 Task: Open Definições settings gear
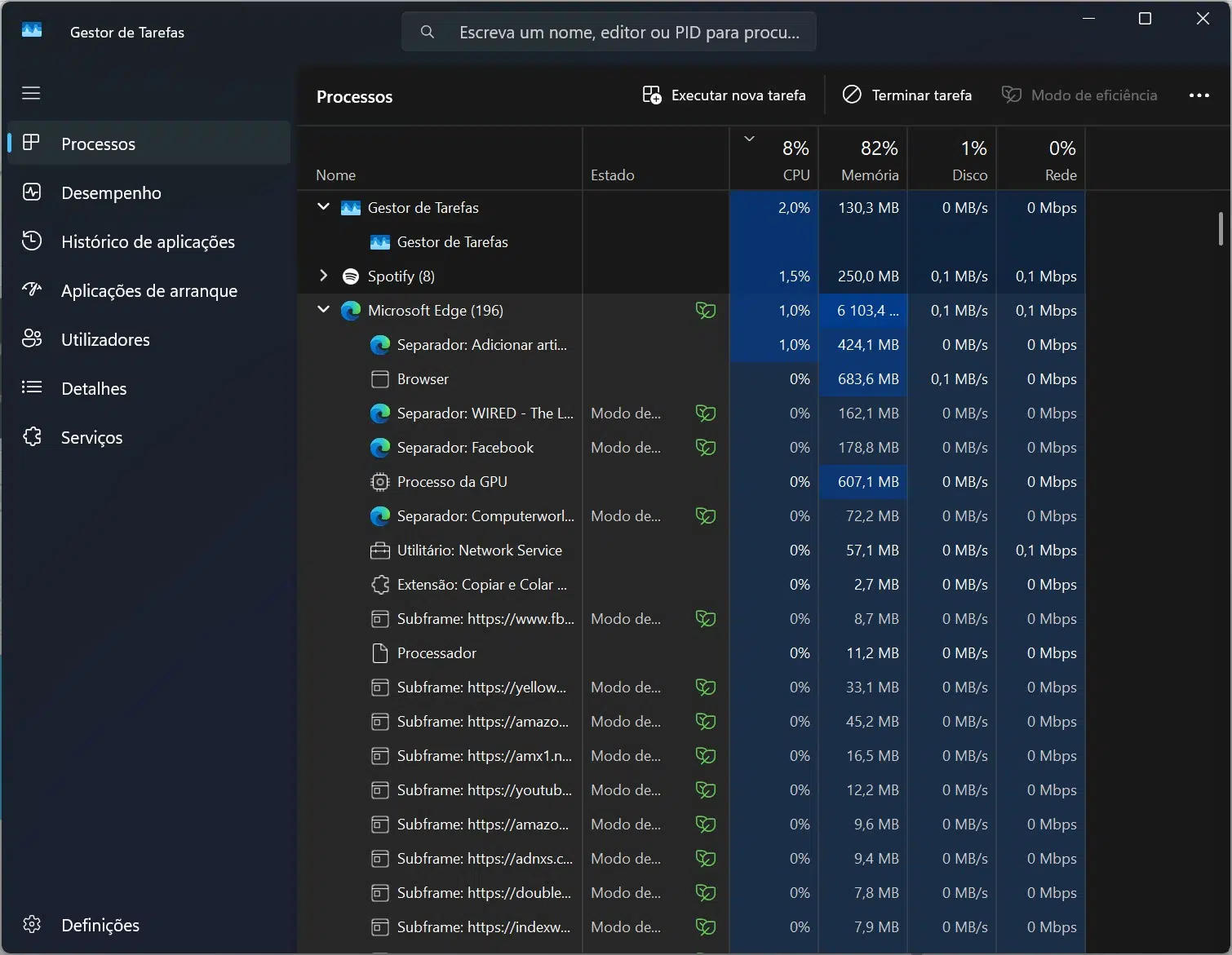[32, 924]
